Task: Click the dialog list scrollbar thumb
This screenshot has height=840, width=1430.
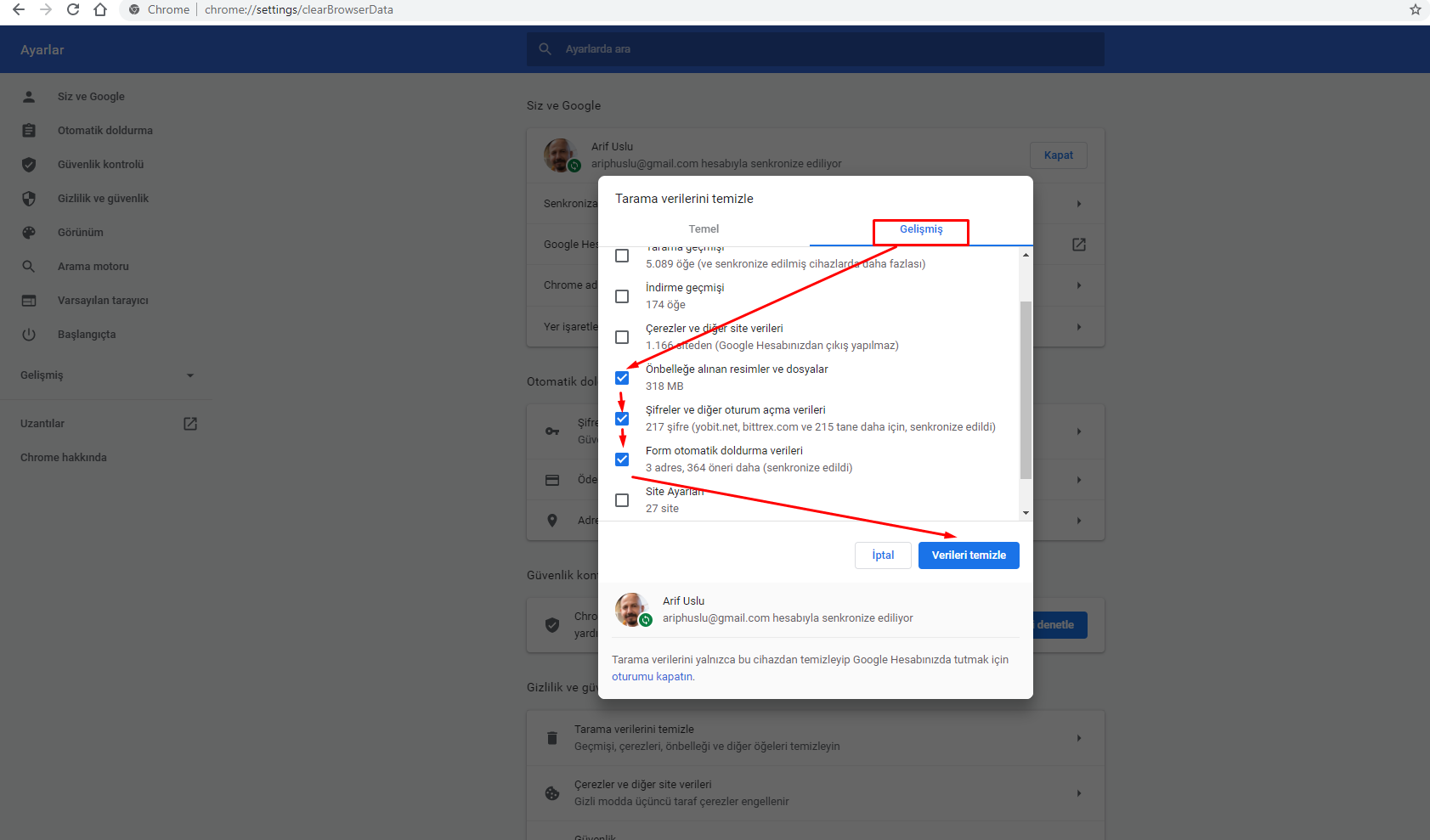Action: click(1026, 390)
